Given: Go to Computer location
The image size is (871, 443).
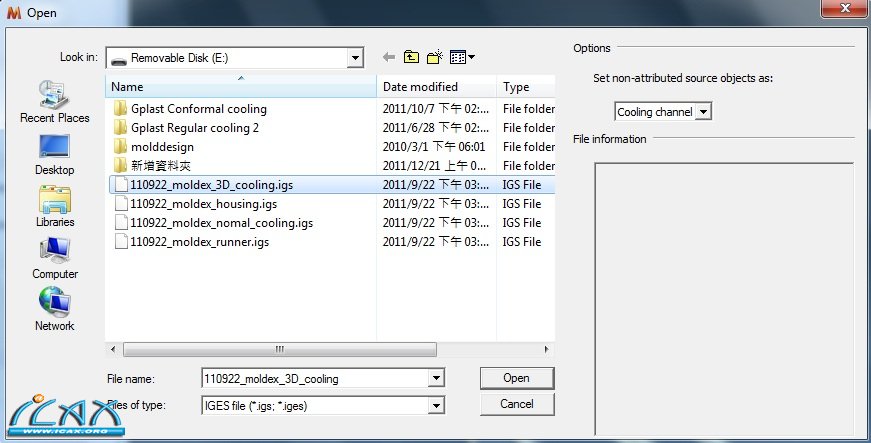Looking at the screenshot, I should [x=54, y=258].
